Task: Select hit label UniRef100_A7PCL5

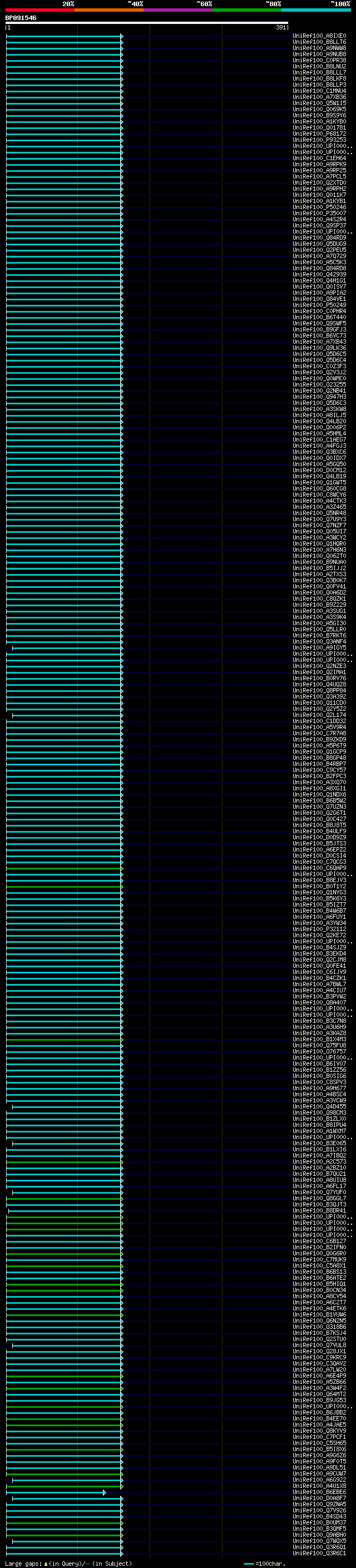Action: 319,176
